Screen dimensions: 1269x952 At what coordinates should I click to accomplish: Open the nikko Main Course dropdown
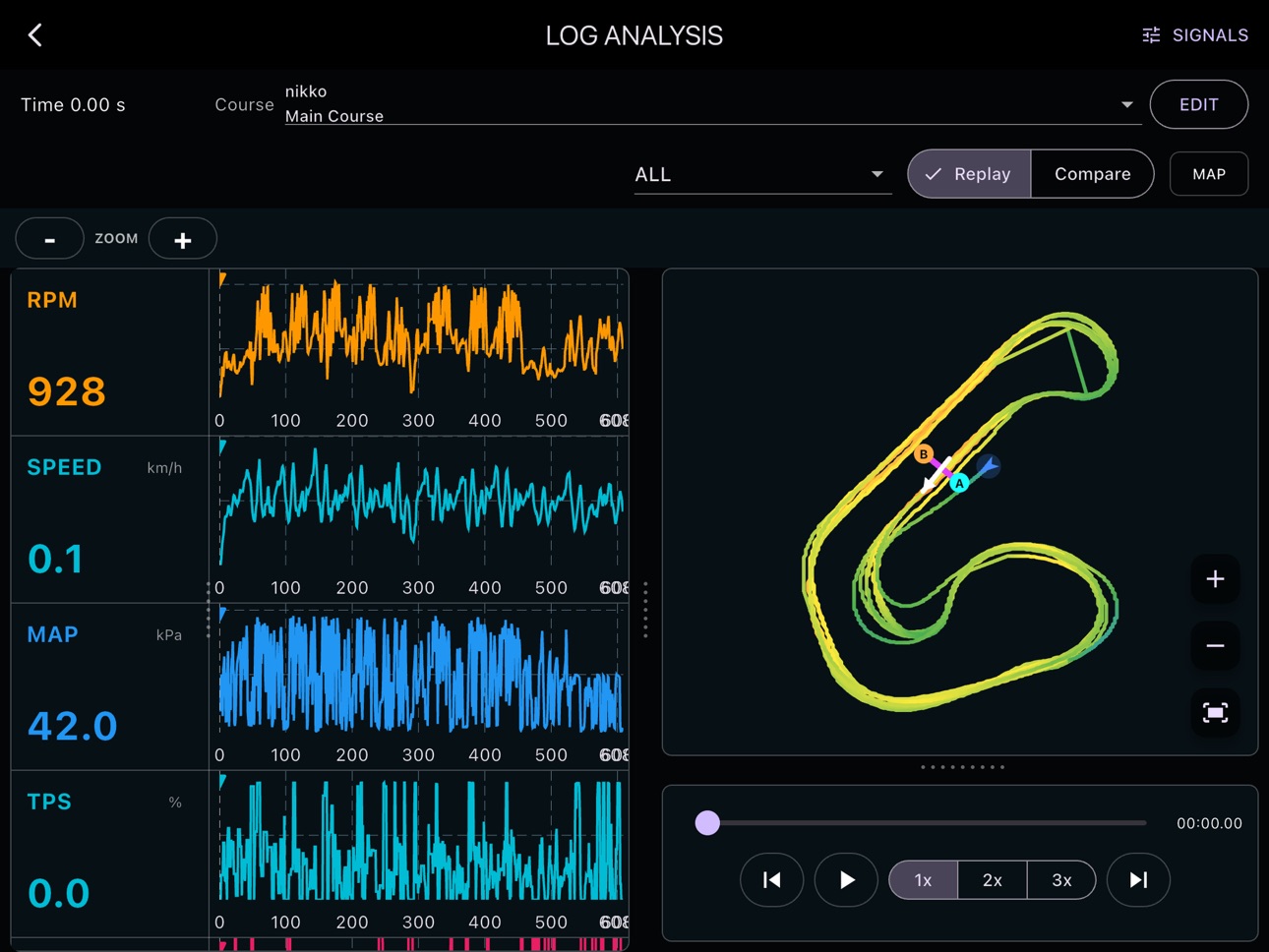tap(713, 104)
